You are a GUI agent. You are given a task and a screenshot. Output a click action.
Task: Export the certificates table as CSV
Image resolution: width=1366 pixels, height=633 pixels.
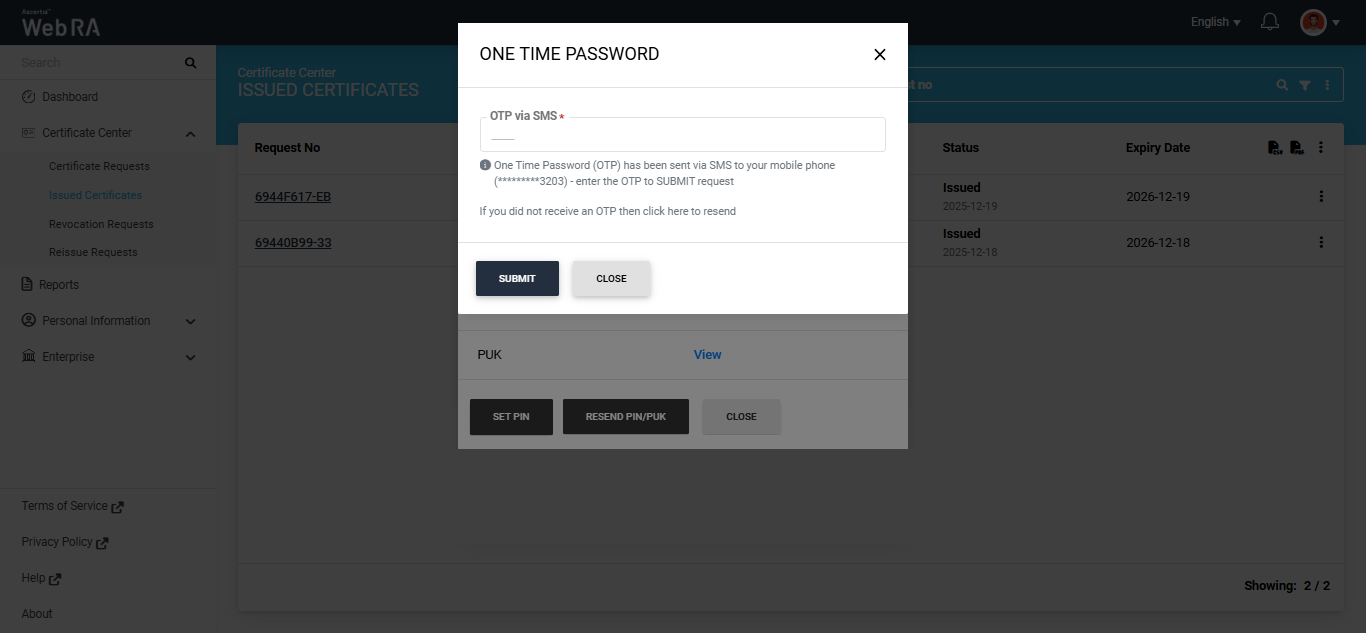(1274, 148)
